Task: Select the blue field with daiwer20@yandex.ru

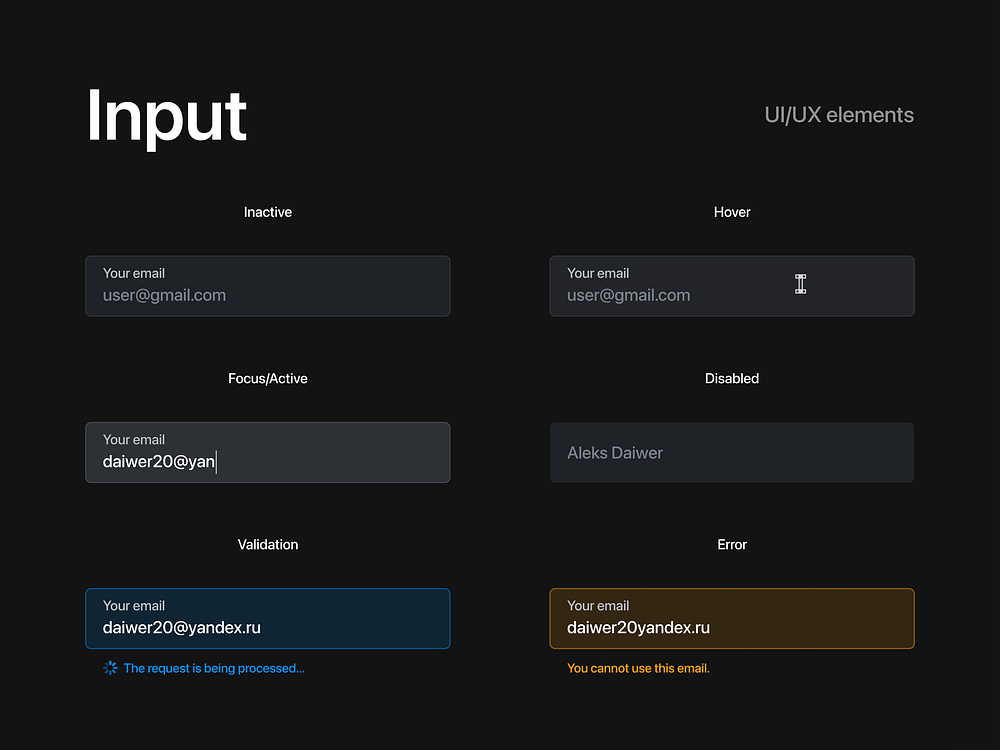Action: (x=267, y=619)
